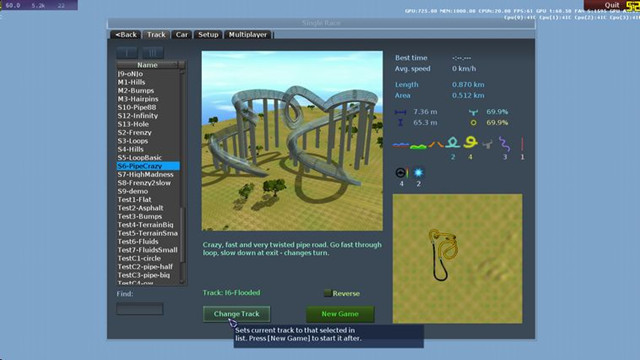Select track TestC2-pipe-half in the list

[148, 267]
